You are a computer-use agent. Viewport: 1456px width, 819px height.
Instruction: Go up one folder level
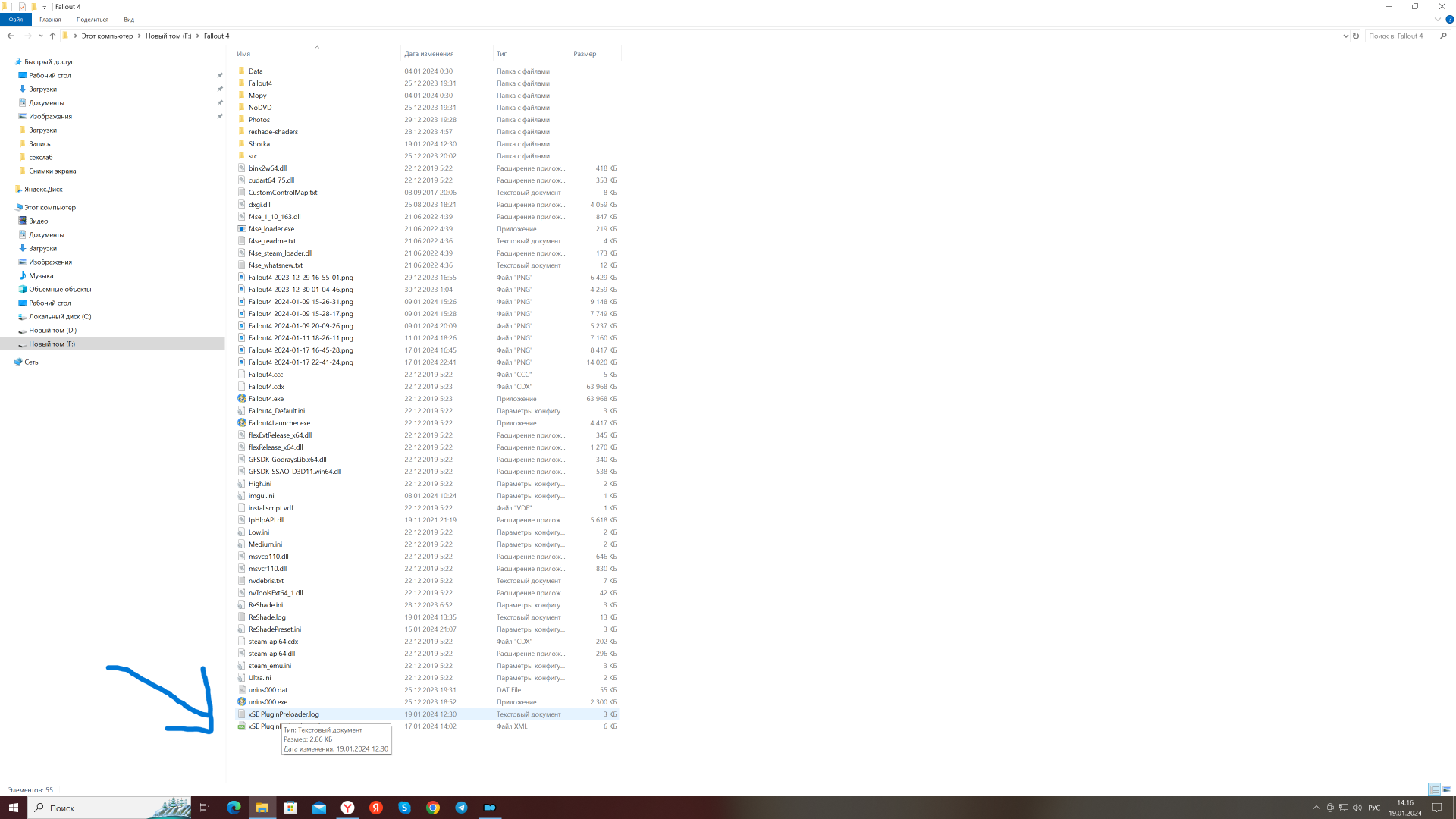click(x=52, y=36)
